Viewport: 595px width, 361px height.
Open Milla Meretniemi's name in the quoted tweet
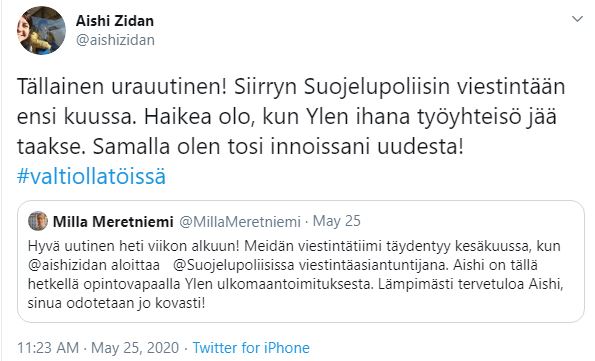tap(113, 222)
